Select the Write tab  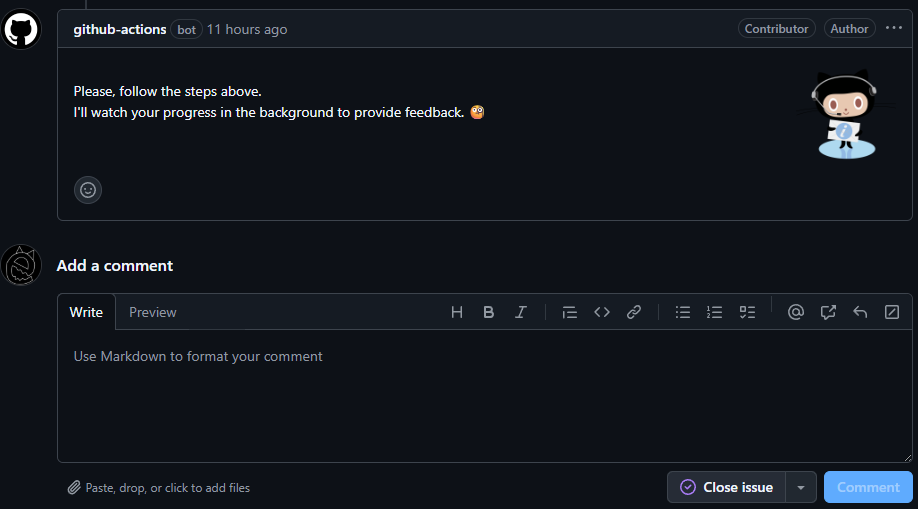click(x=86, y=312)
